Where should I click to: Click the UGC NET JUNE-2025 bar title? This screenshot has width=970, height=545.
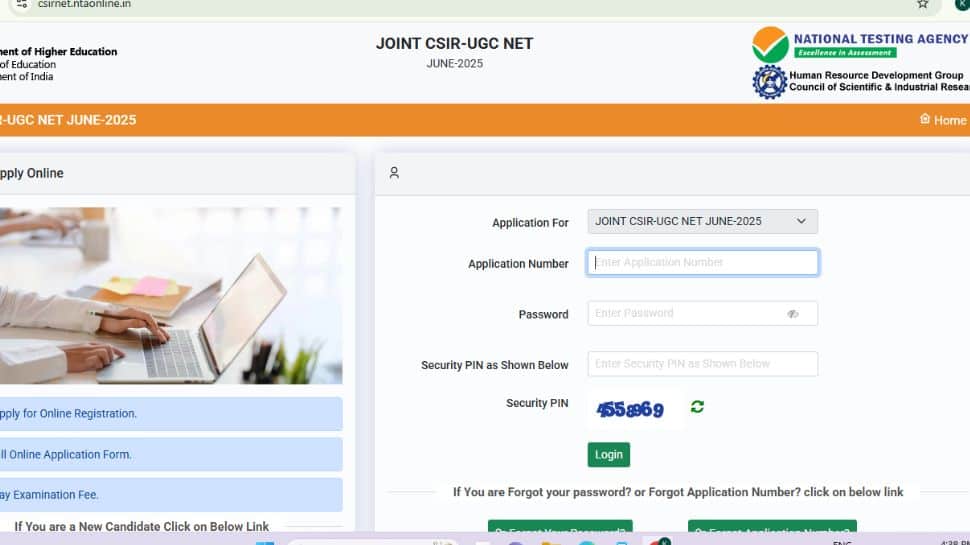click(x=68, y=120)
